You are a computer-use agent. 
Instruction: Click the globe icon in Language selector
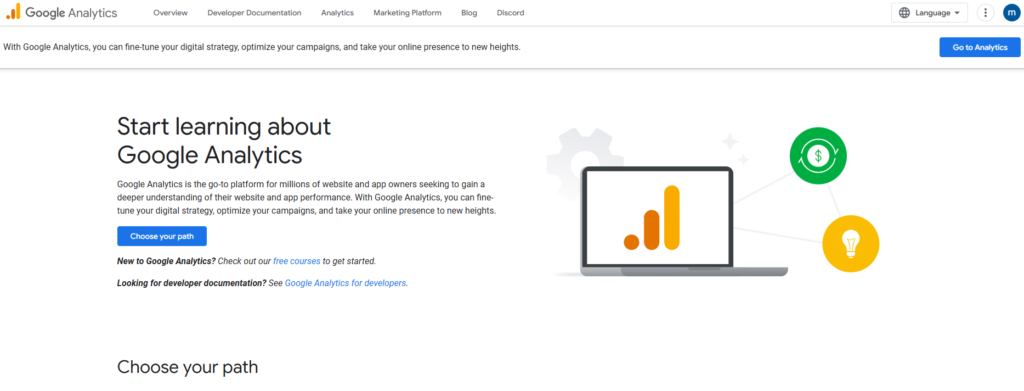904,12
